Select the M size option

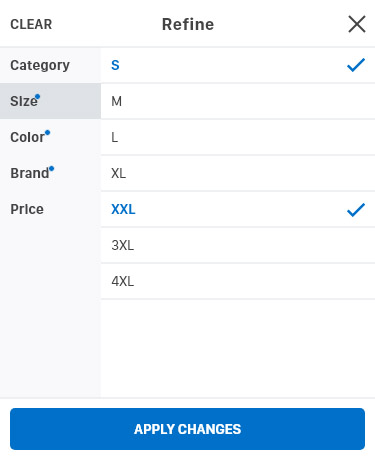click(238, 101)
